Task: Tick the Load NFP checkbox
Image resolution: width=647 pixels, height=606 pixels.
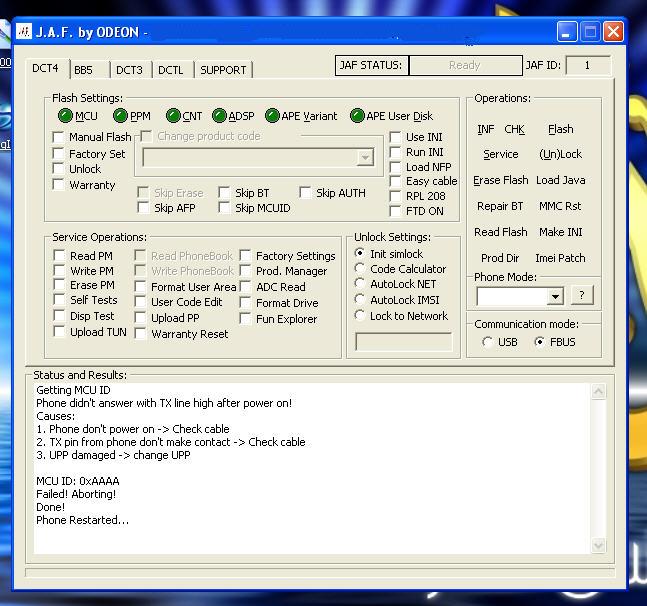Action: 395,167
